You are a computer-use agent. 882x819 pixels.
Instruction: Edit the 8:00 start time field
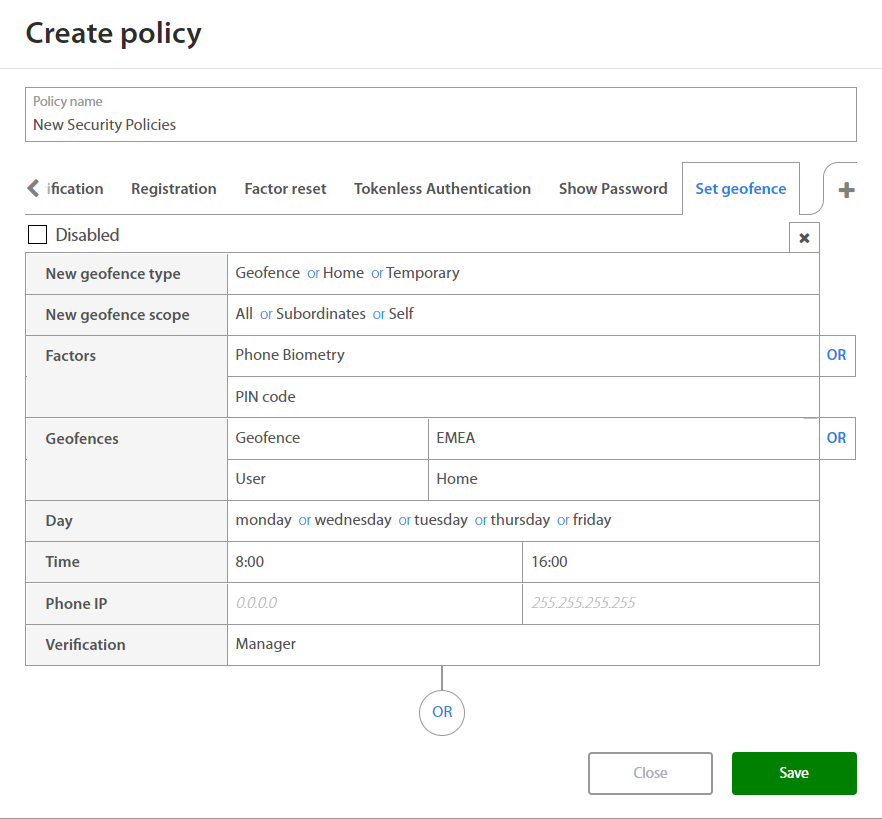[374, 562]
